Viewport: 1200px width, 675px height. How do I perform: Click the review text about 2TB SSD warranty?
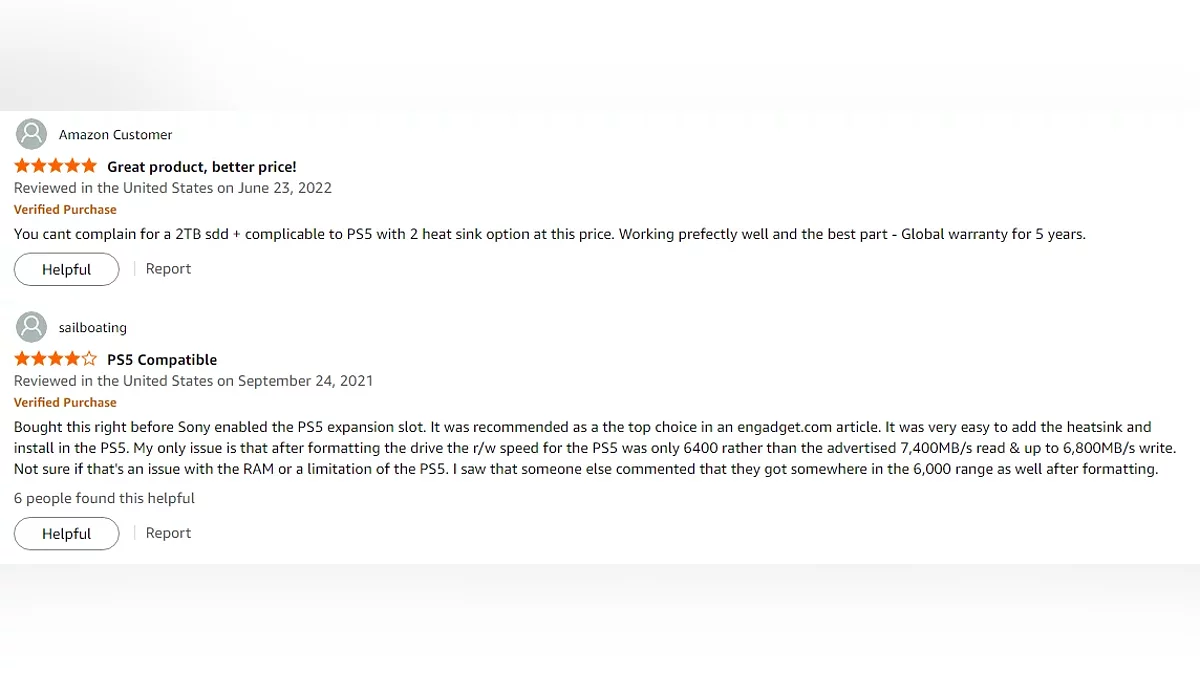click(x=549, y=234)
